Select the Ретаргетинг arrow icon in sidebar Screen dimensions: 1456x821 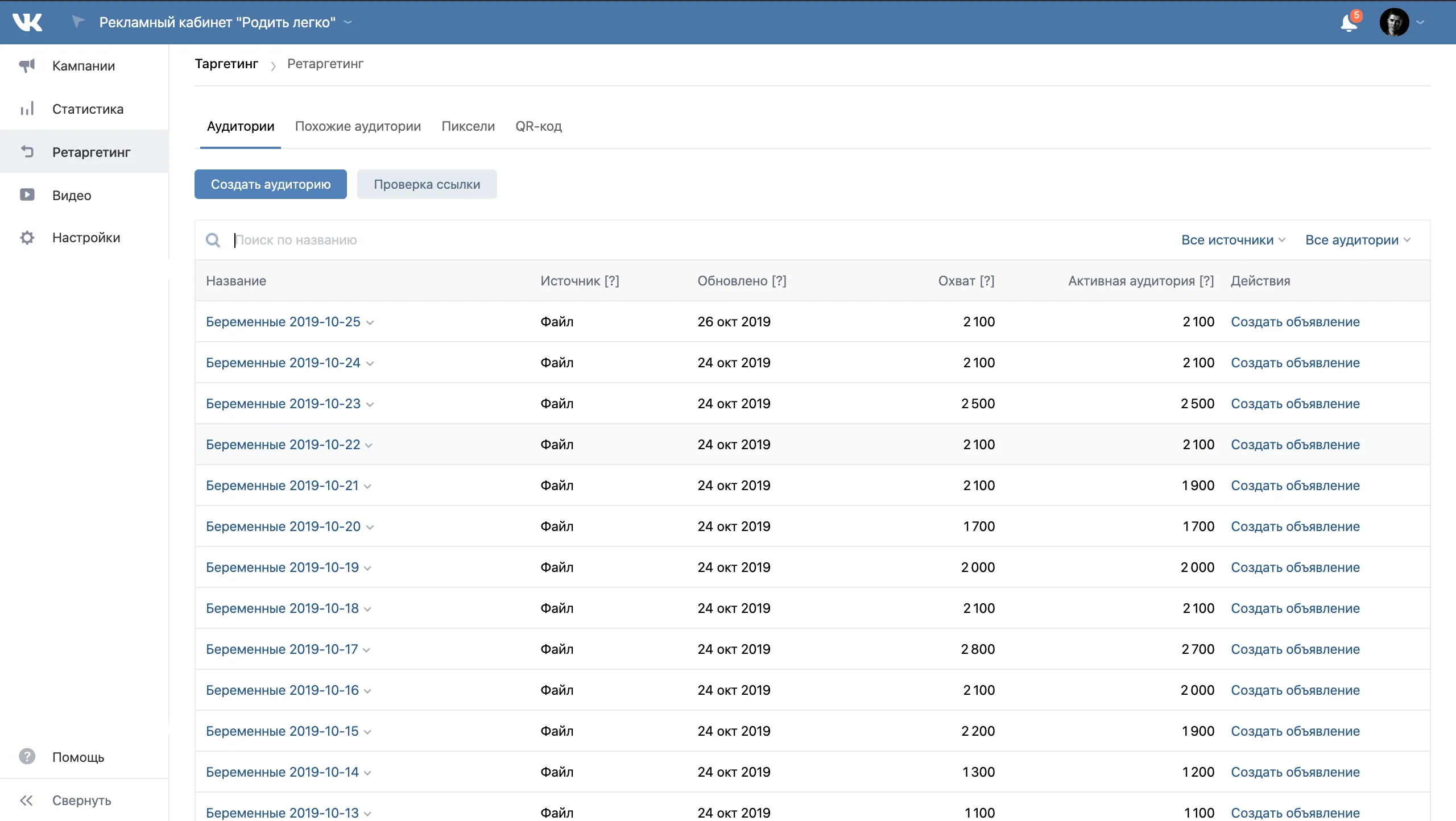[27, 151]
